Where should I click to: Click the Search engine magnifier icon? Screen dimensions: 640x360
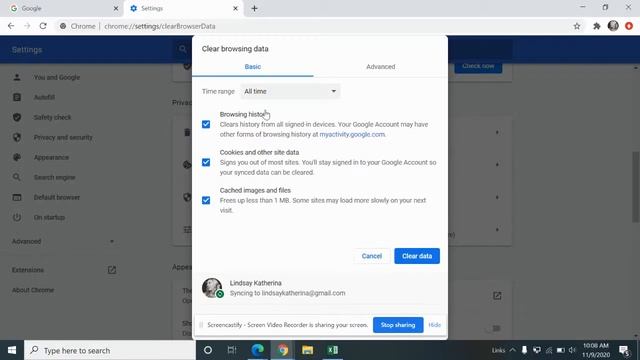click(x=17, y=177)
